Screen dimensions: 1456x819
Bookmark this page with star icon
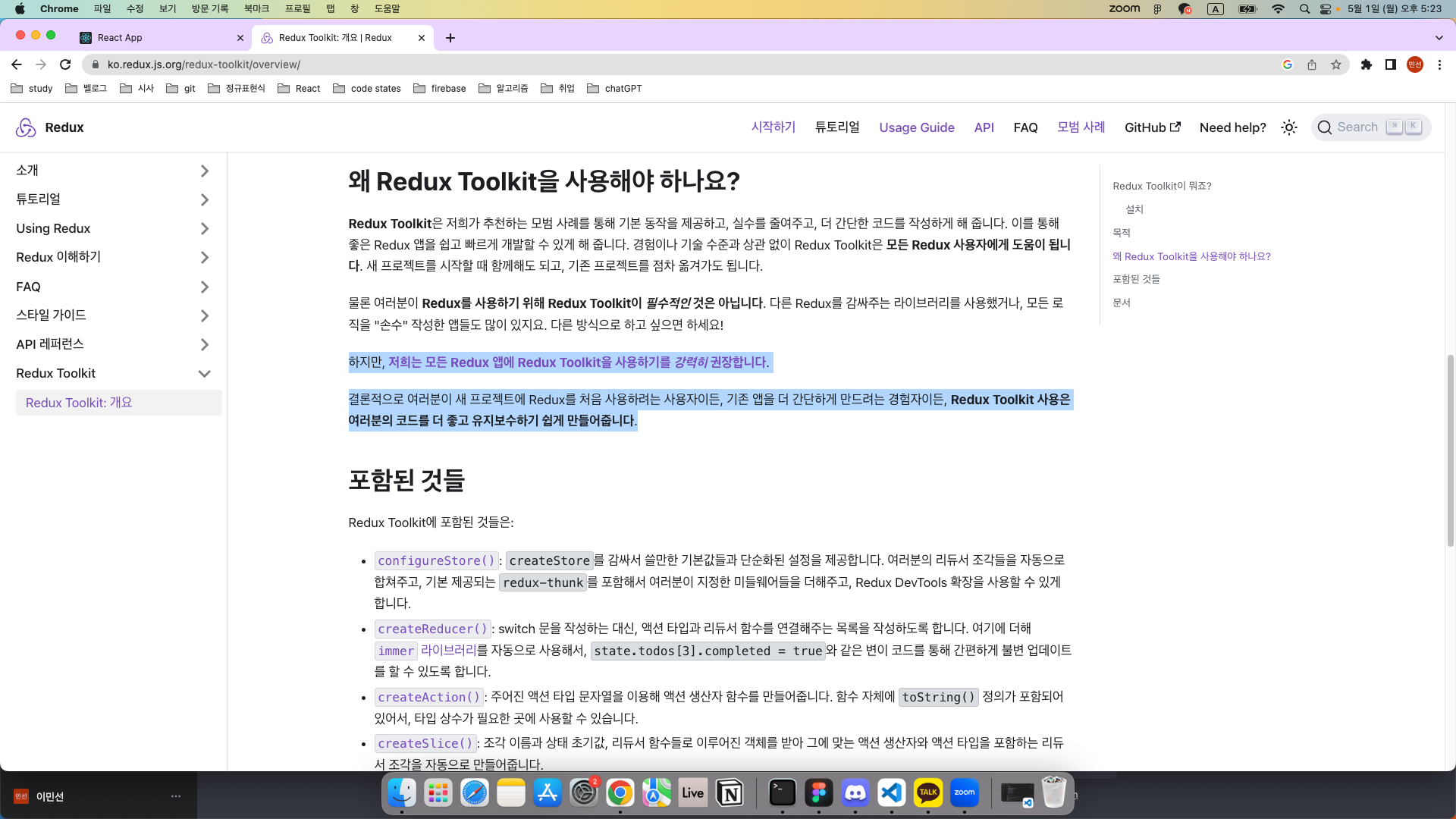(1336, 64)
